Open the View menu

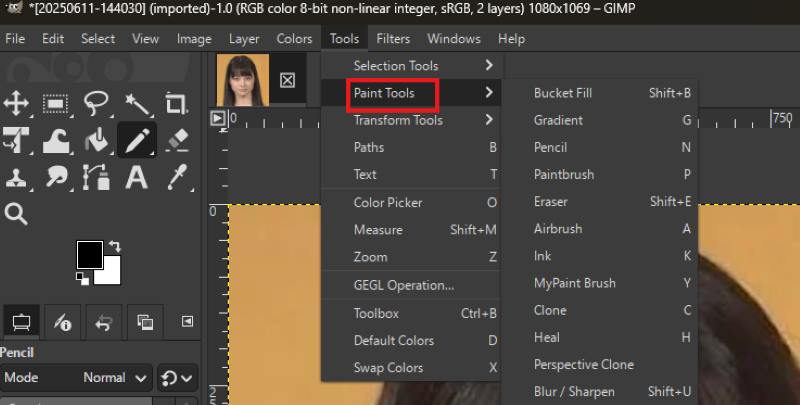click(145, 39)
